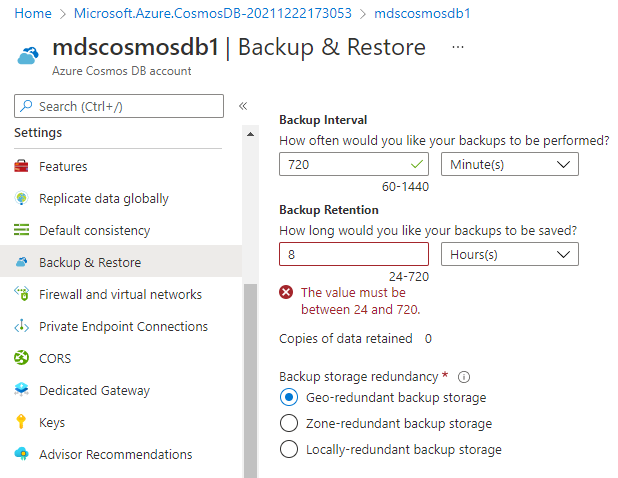Click the sidebar scrollbar up arrow
Screen dimensions: 618x478
pos(250,134)
